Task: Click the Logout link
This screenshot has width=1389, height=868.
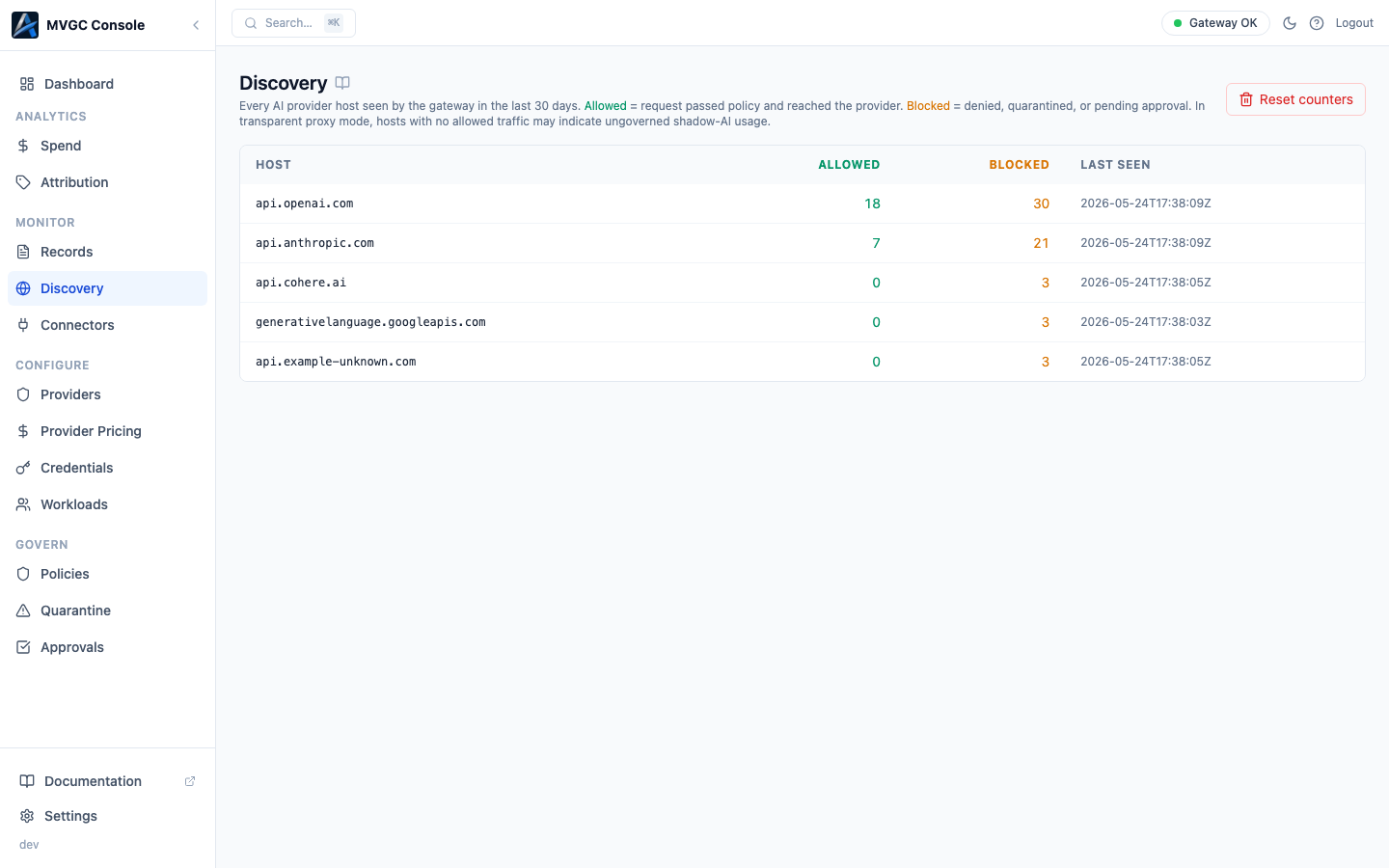Action: pos(1354,23)
